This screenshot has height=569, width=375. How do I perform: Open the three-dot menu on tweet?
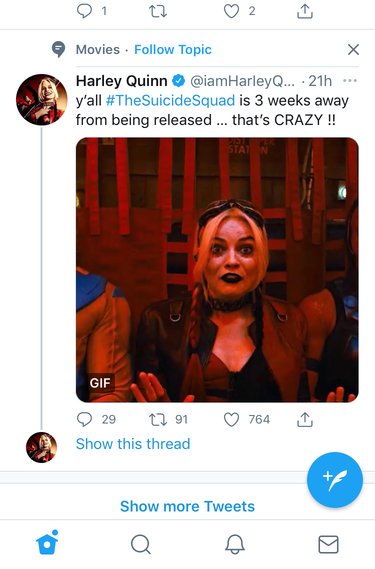click(350, 81)
